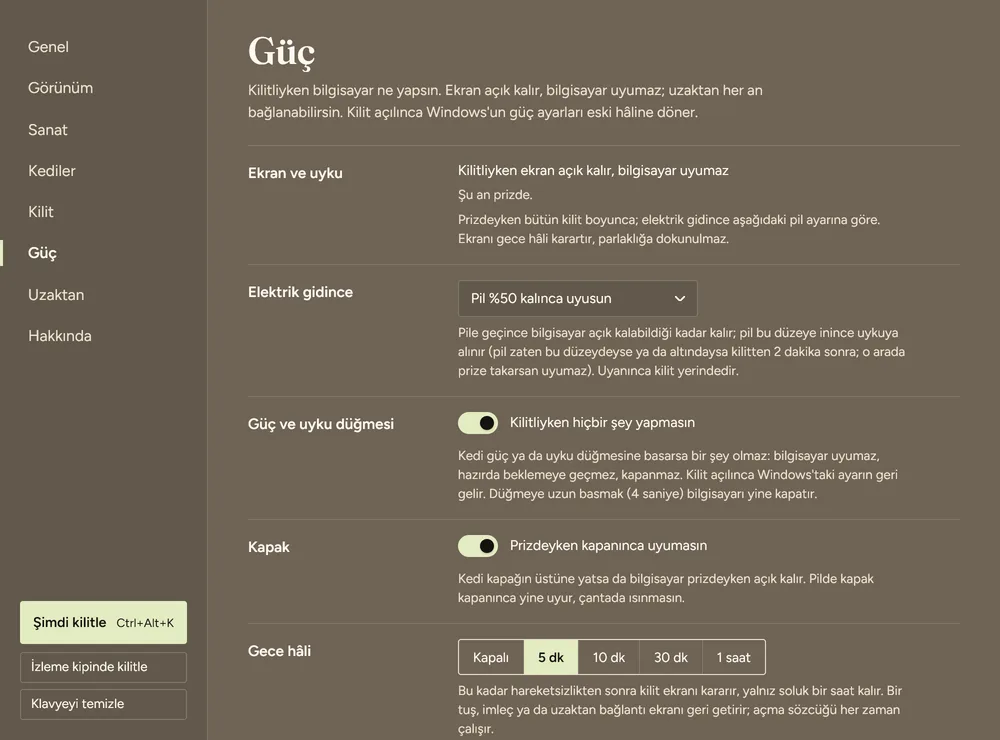Image resolution: width=1000 pixels, height=740 pixels.
Task: Toggle 'Prizdeyken kapanınca uyumasın' switch
Action: pyautogui.click(x=478, y=546)
